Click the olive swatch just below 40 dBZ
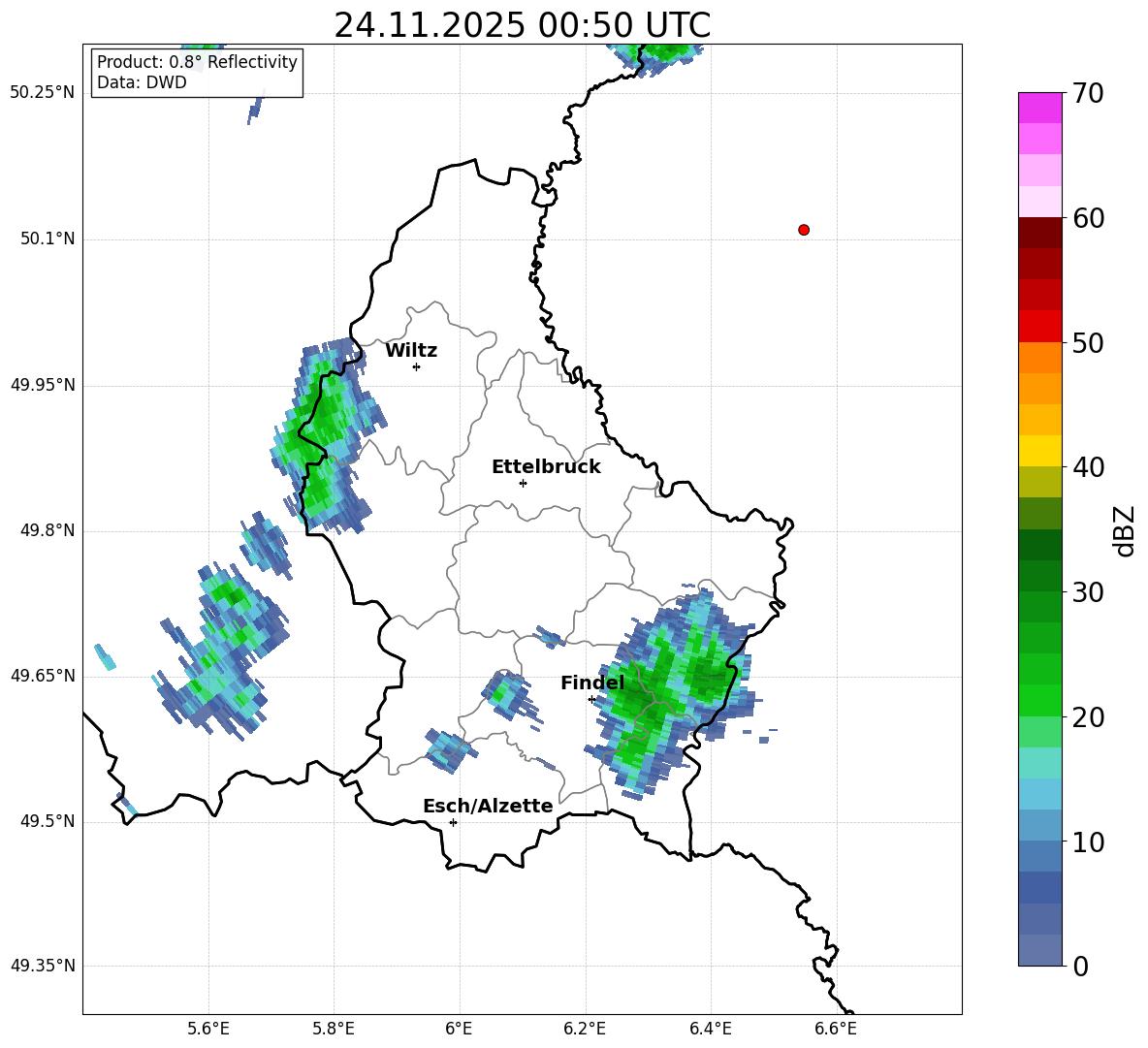The image size is (1148, 1048). click(1040, 482)
